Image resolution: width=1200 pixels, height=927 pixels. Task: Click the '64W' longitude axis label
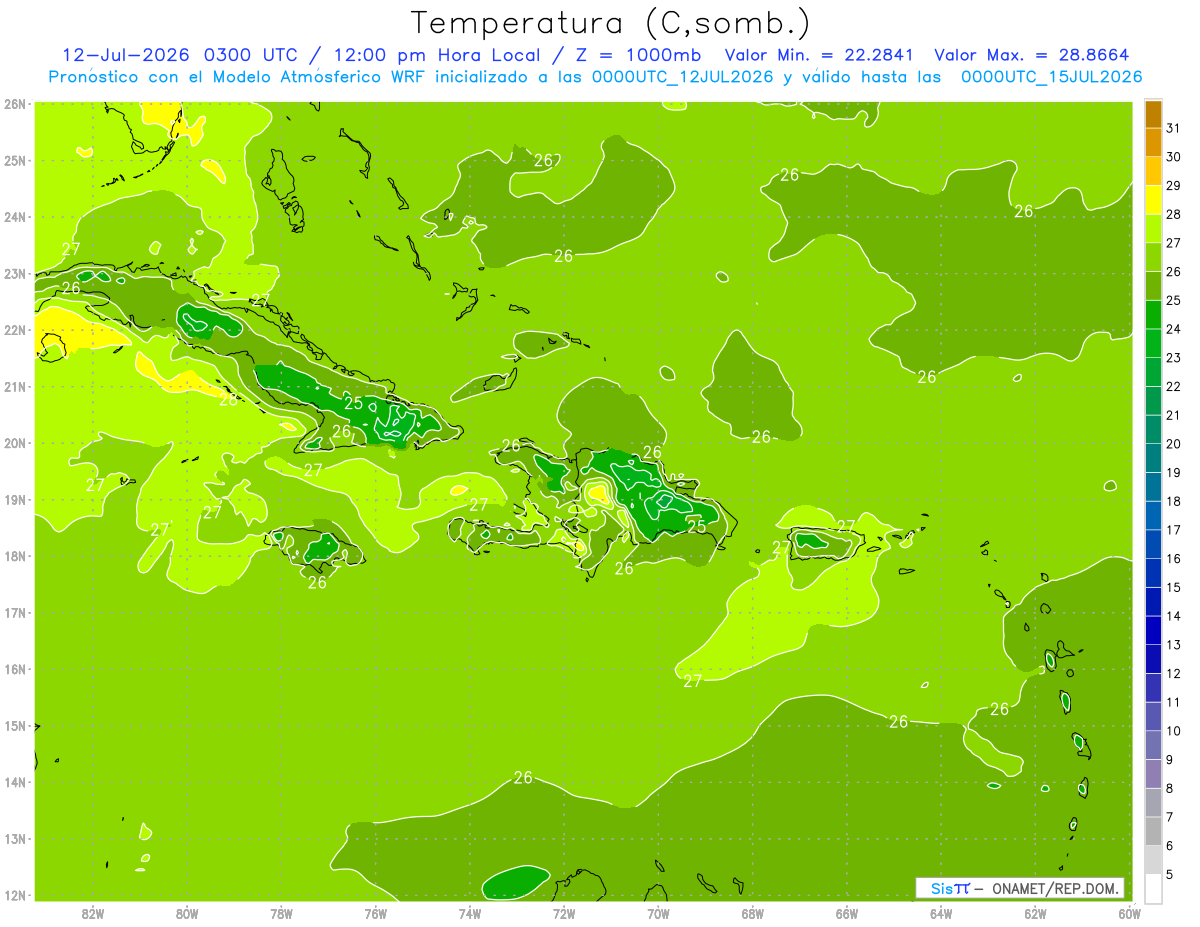pyautogui.click(x=941, y=912)
